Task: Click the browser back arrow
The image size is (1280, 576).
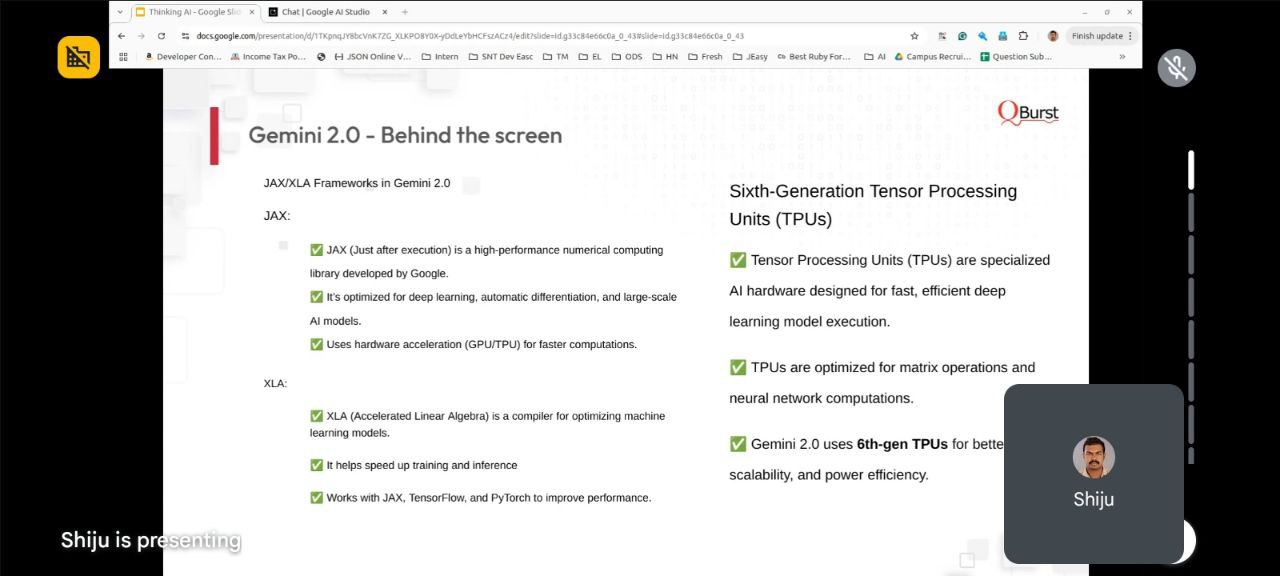Action: (122, 36)
